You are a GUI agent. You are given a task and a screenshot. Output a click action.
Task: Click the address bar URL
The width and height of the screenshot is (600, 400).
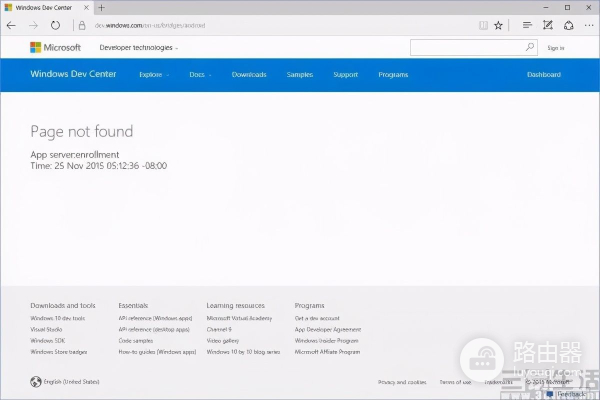(150, 26)
